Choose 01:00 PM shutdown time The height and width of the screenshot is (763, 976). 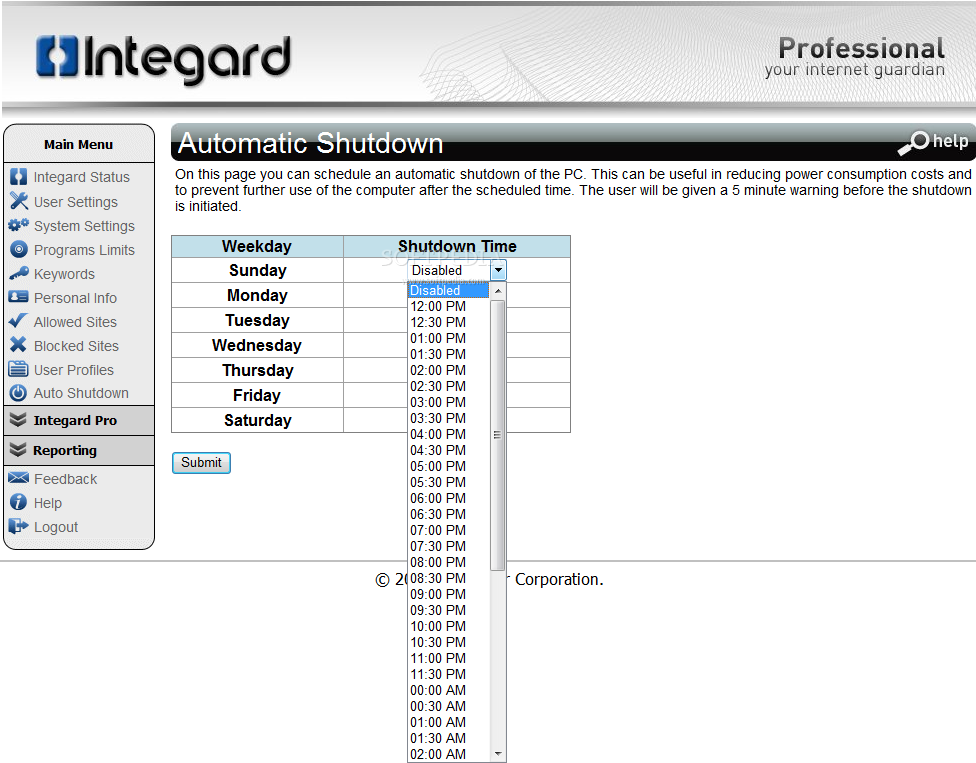coord(448,339)
